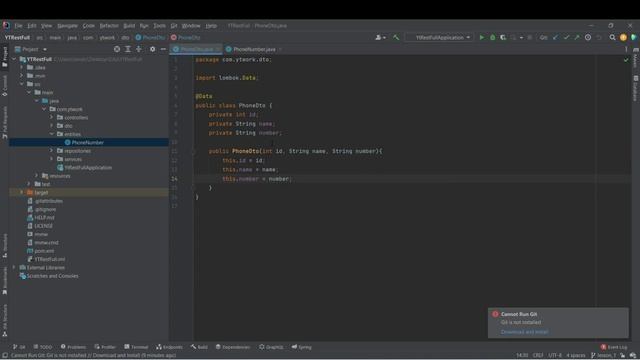The height and width of the screenshot is (360, 640).
Task: Expand the target folder
Action: (22, 192)
